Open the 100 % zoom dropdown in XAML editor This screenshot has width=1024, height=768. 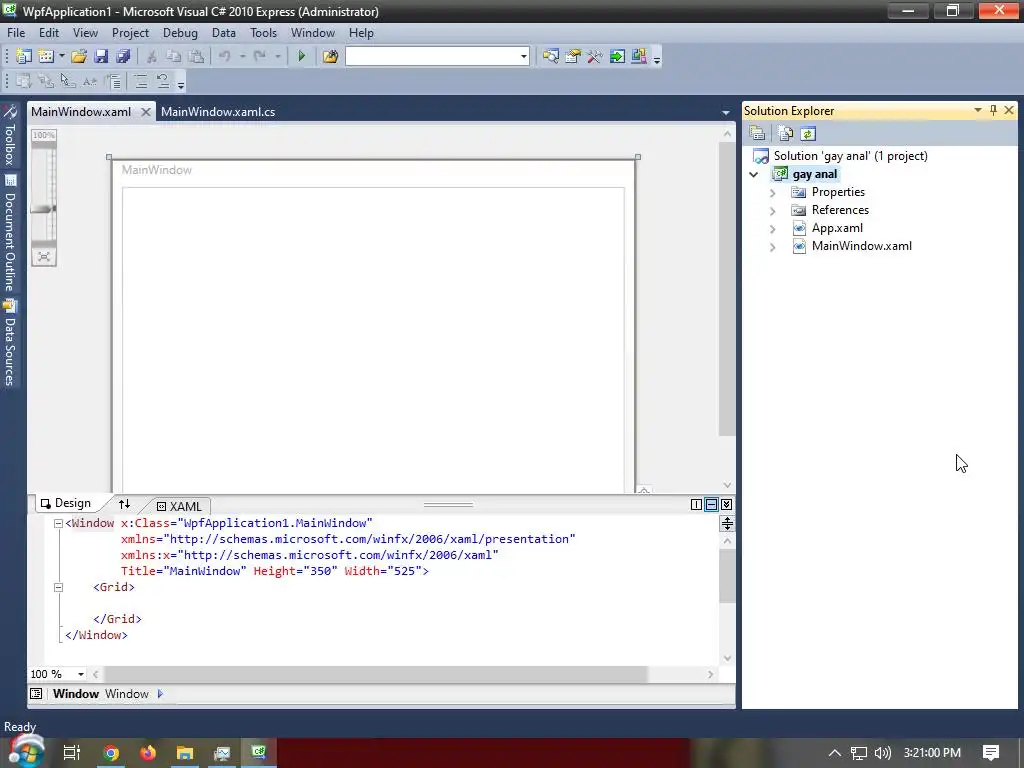pos(81,674)
